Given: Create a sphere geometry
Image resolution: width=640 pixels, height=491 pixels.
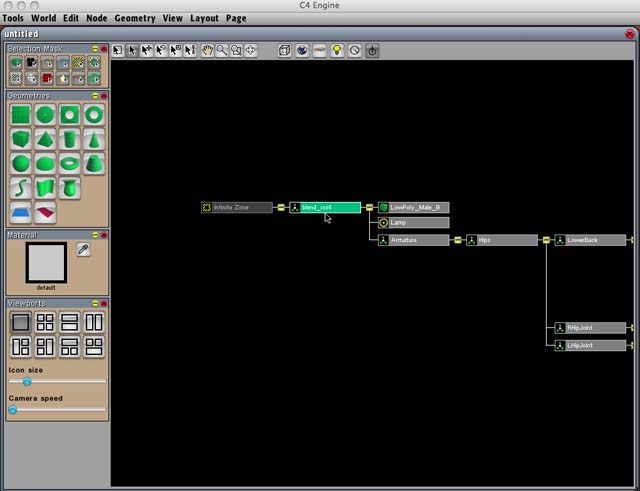Looking at the screenshot, I should coord(20,163).
